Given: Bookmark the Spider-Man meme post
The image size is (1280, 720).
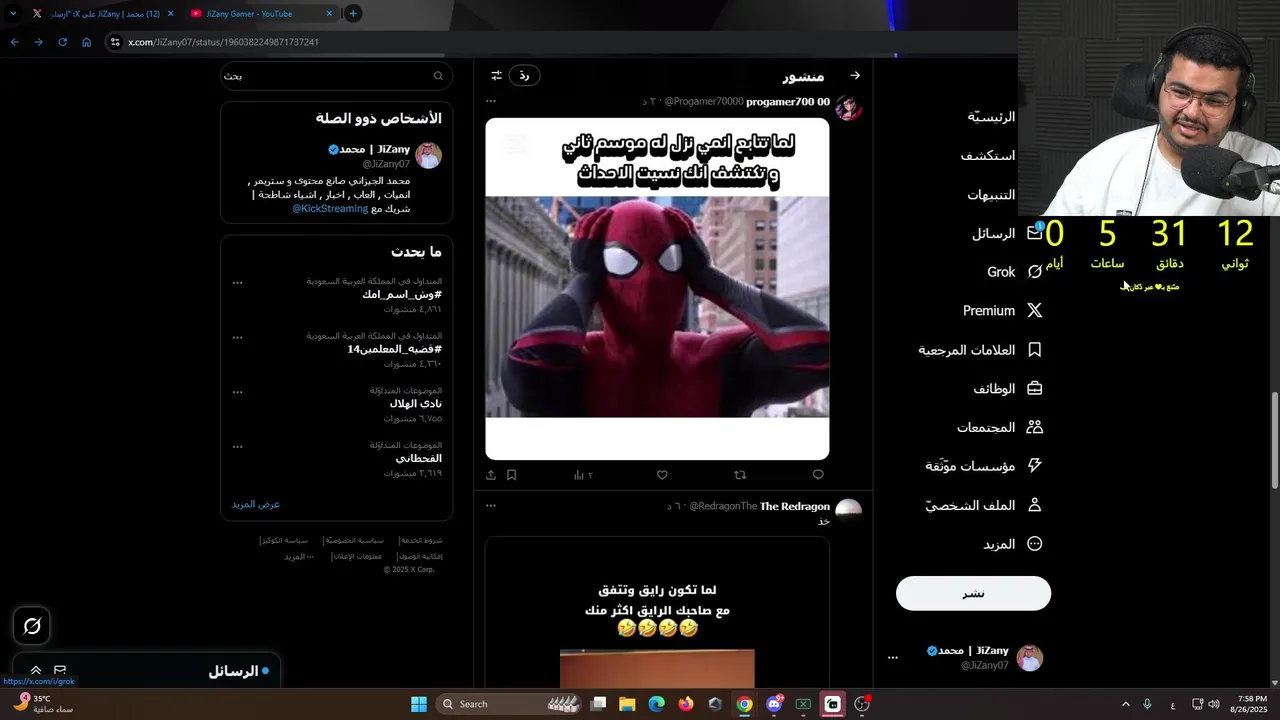Looking at the screenshot, I should pos(511,475).
